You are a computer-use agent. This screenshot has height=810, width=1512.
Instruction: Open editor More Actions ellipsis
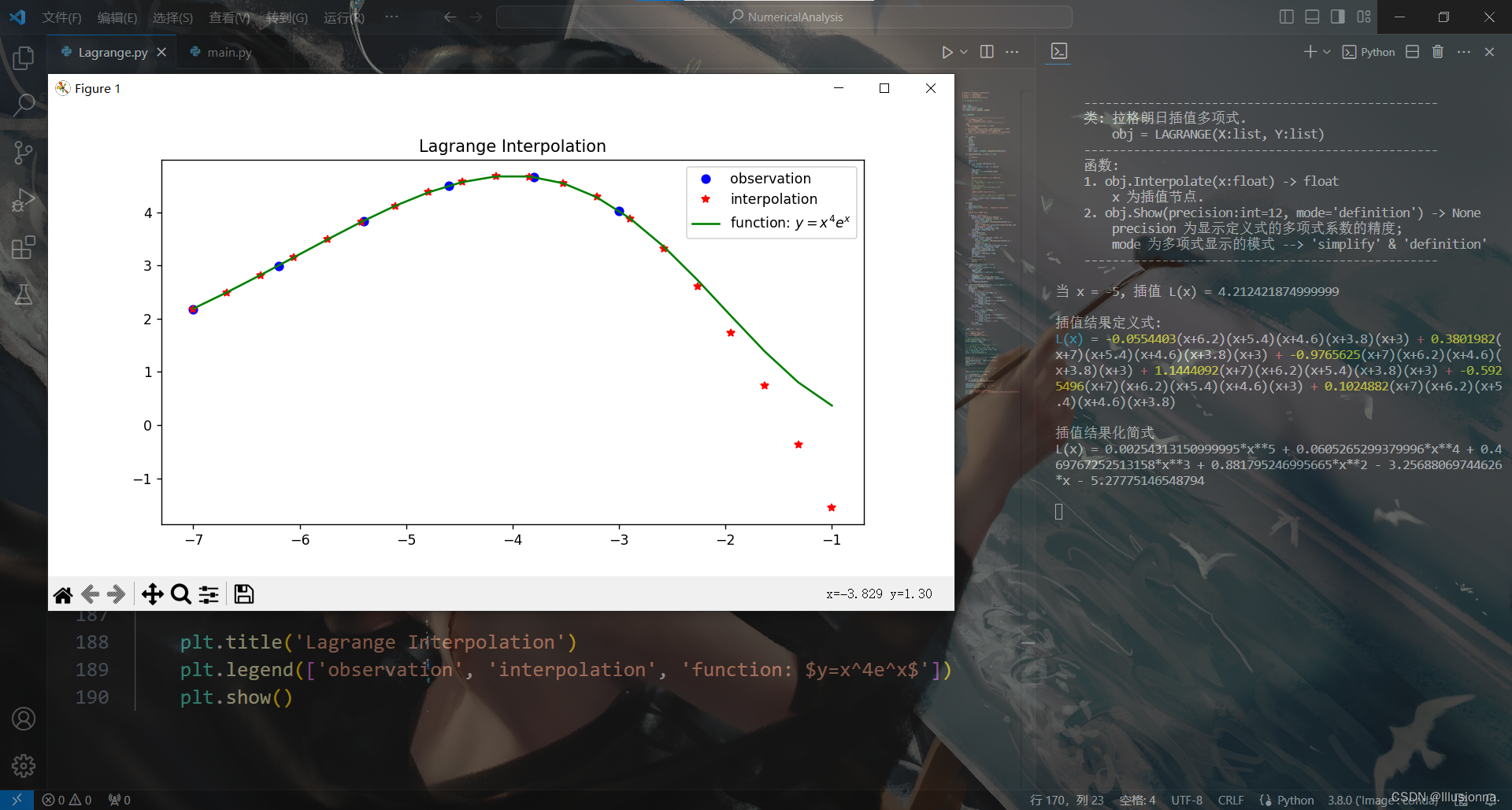tap(1013, 52)
